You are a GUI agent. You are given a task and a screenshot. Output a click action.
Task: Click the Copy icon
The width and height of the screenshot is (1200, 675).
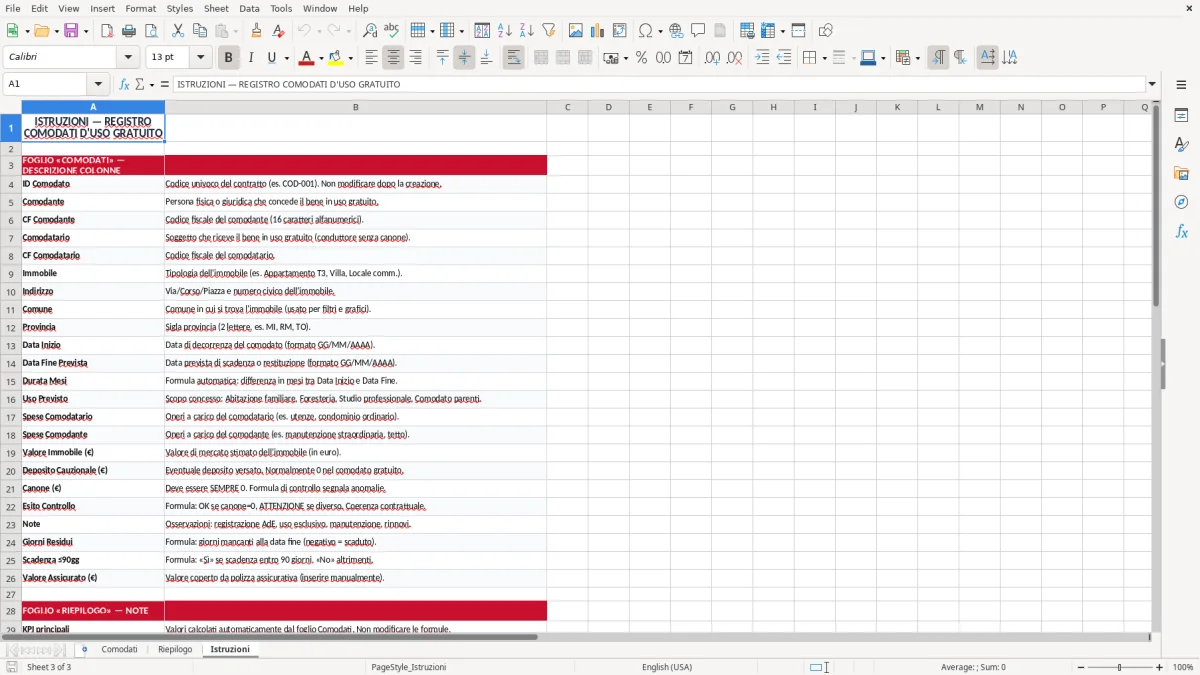[x=199, y=31]
